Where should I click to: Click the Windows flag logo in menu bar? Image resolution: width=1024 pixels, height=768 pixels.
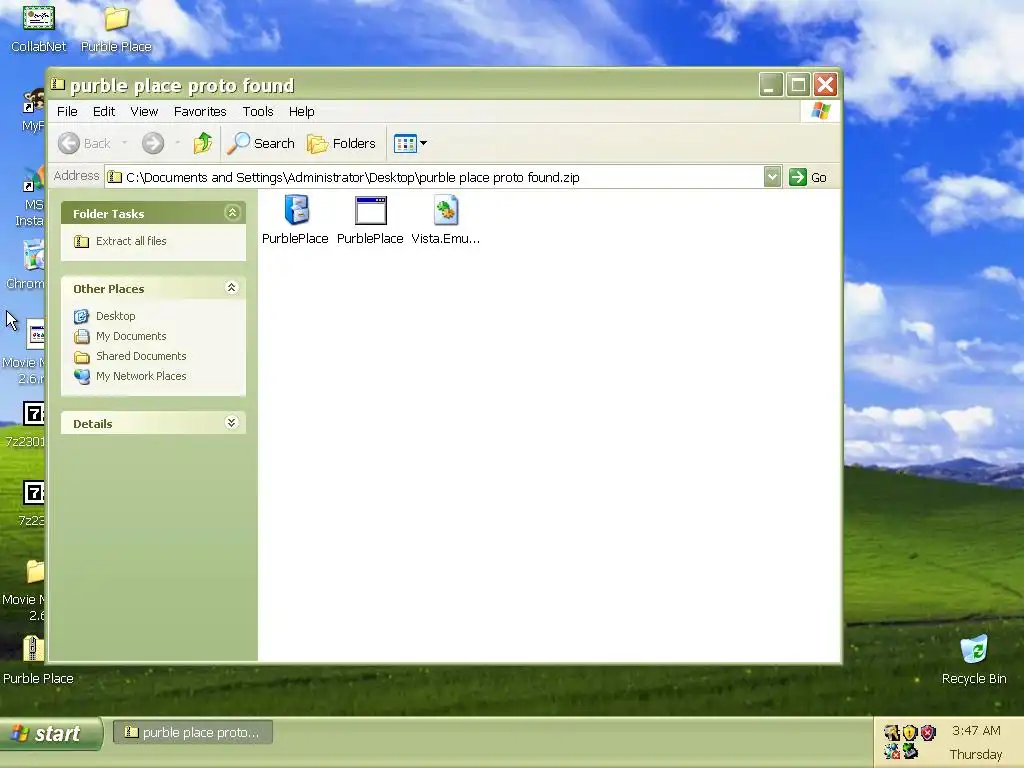(821, 111)
